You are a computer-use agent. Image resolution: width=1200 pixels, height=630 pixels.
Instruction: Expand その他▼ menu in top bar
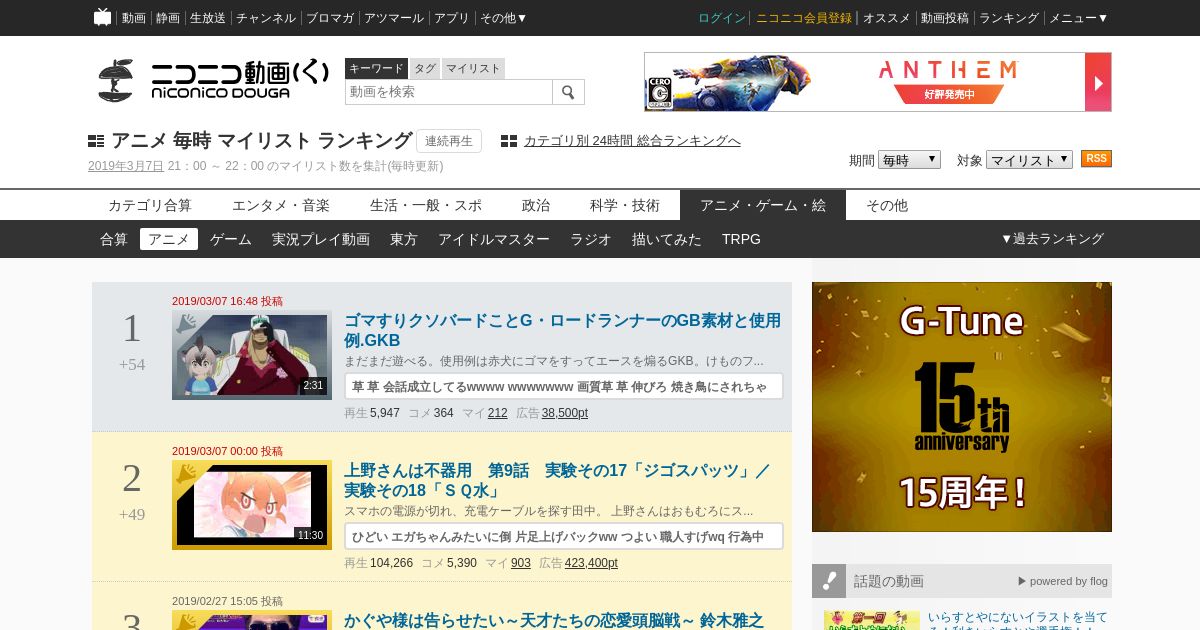[x=503, y=18]
